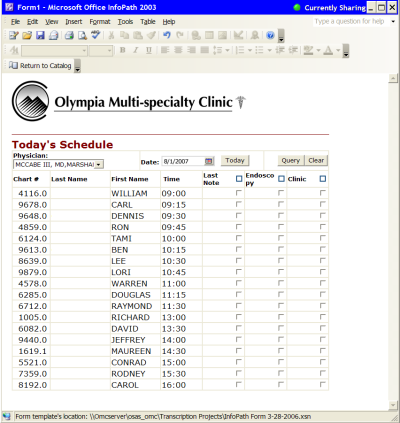400x423 pixels.
Task: Click the Query button
Action: click(291, 161)
